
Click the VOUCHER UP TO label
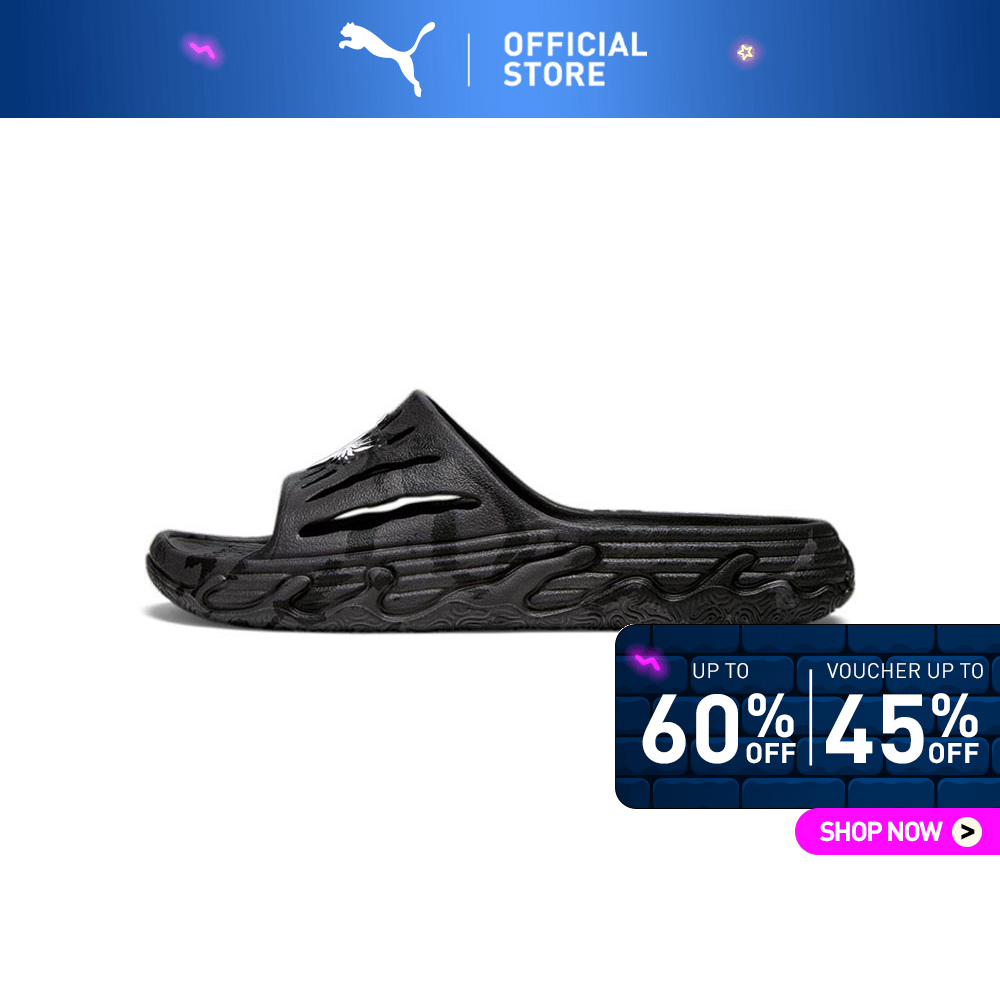(x=905, y=671)
